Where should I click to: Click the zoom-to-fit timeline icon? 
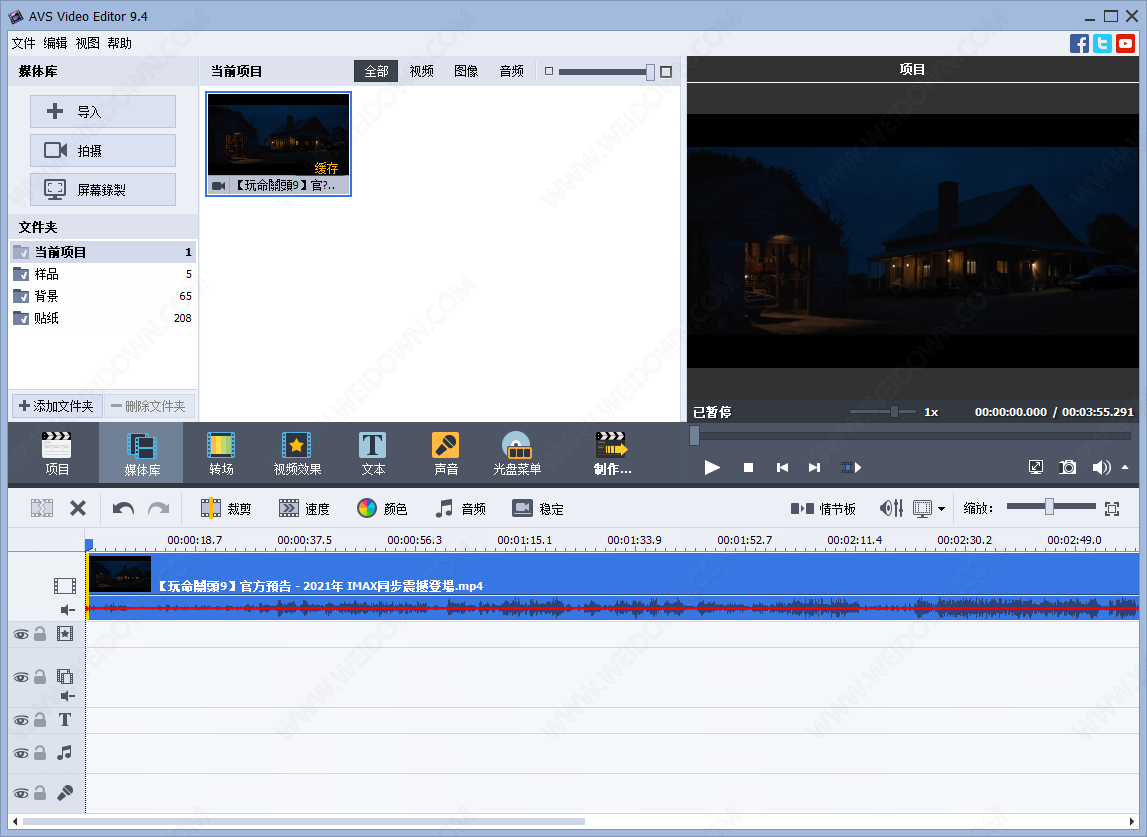pyautogui.click(x=1112, y=508)
